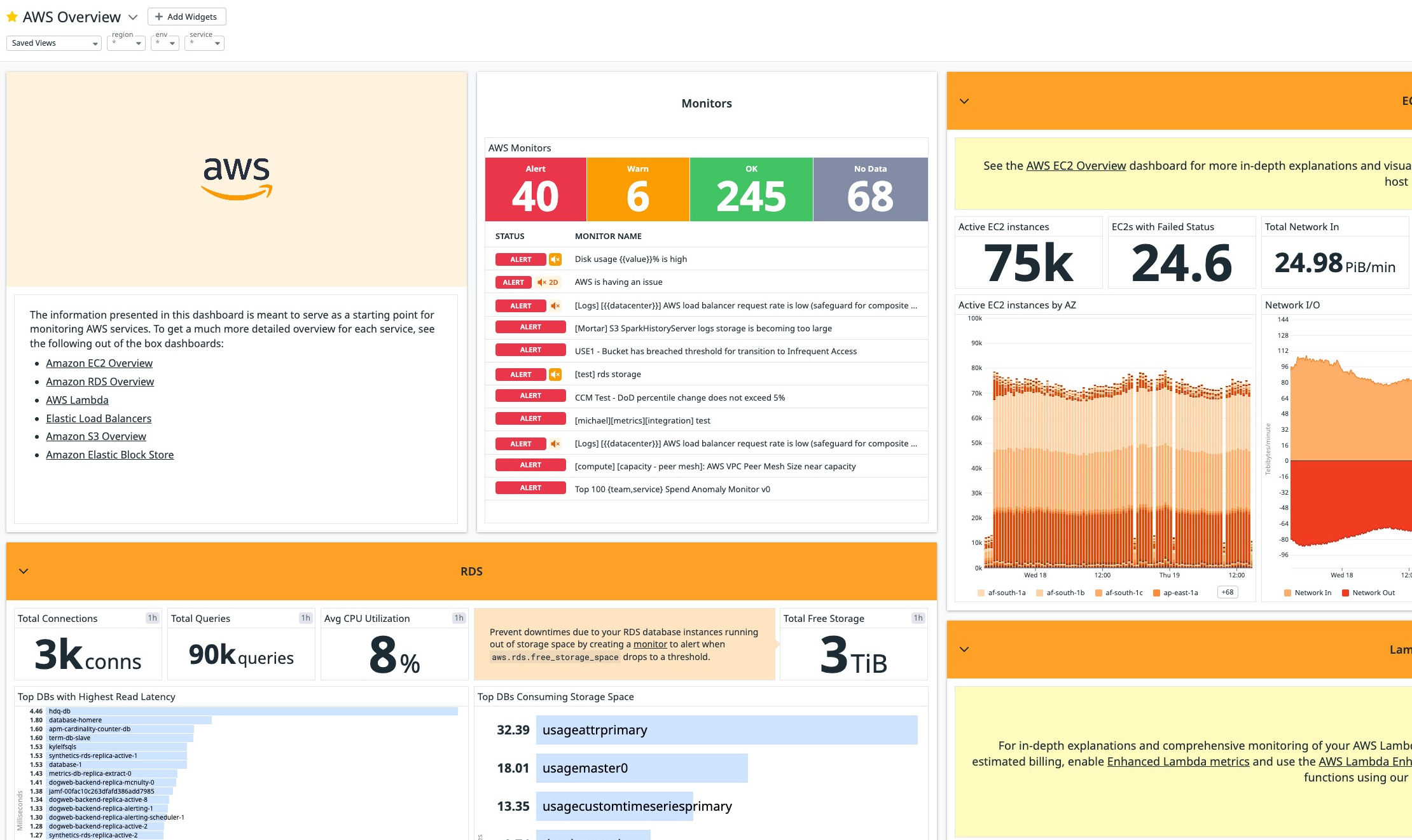
Task: Open the region template variable dropdown
Action: (x=125, y=43)
